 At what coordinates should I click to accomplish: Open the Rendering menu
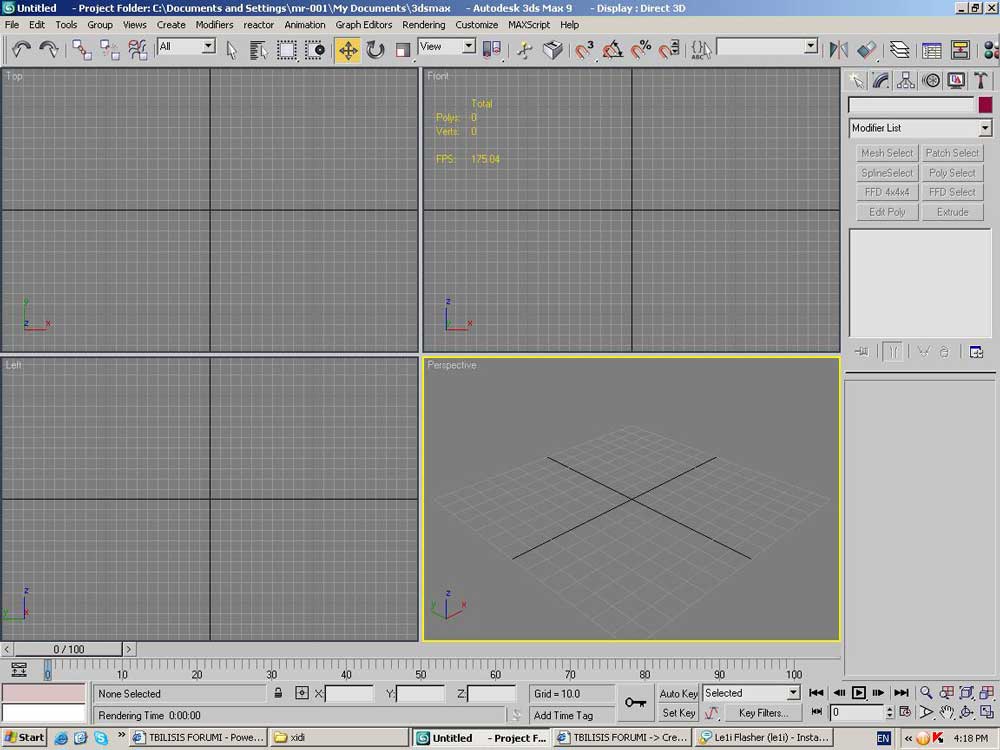pyautogui.click(x=423, y=25)
